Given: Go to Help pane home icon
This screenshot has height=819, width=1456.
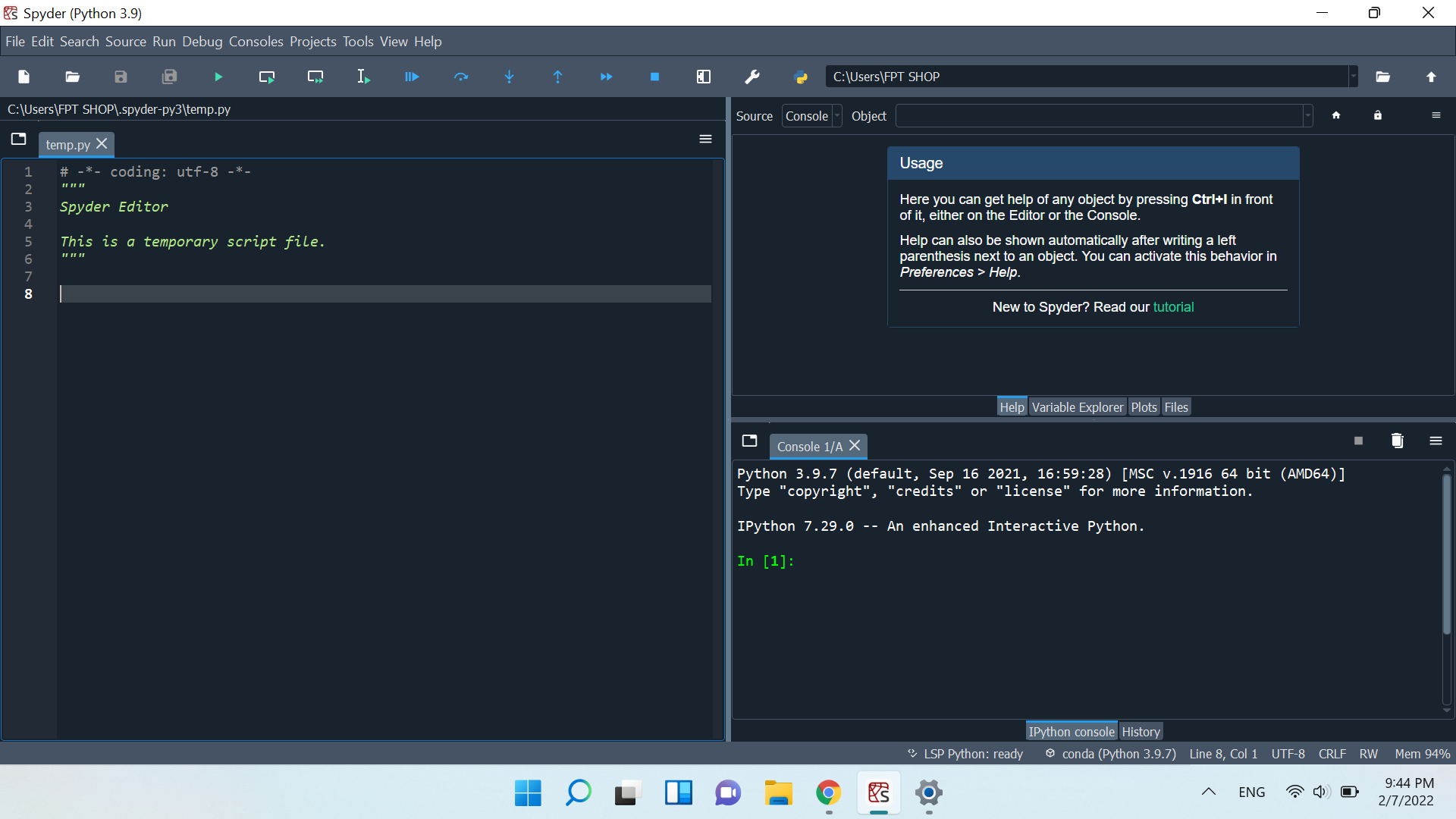Looking at the screenshot, I should tap(1336, 115).
